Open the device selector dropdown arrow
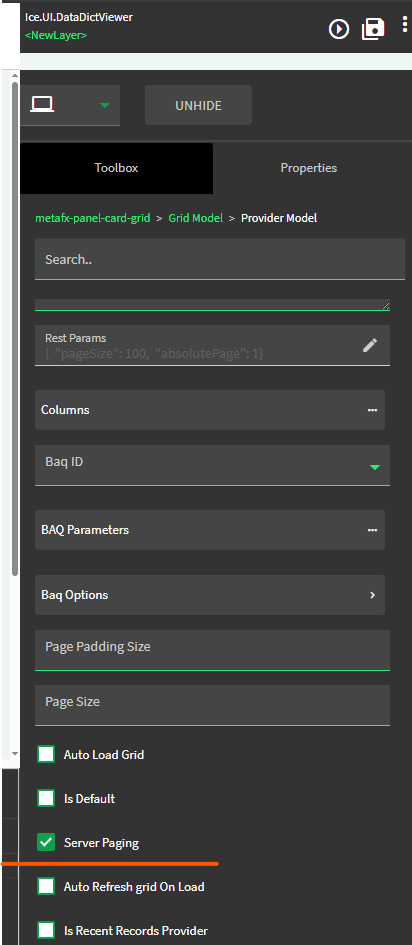Viewport: 412px width, 945px height. (x=105, y=105)
